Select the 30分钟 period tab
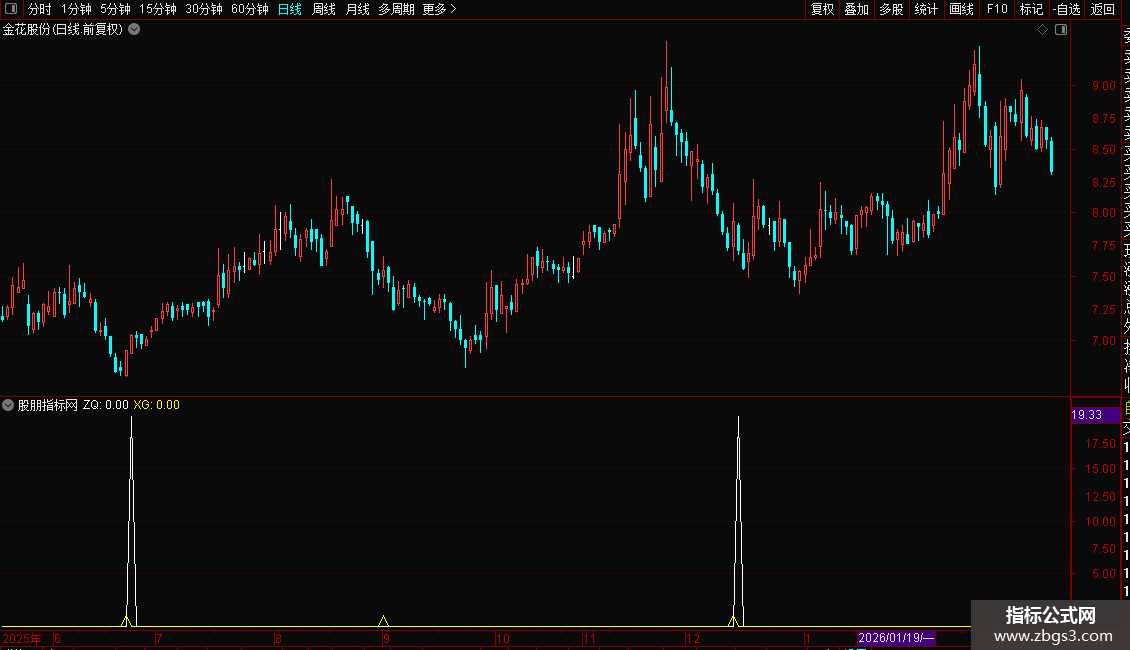Viewport: 1130px width, 650px height. tap(203, 9)
